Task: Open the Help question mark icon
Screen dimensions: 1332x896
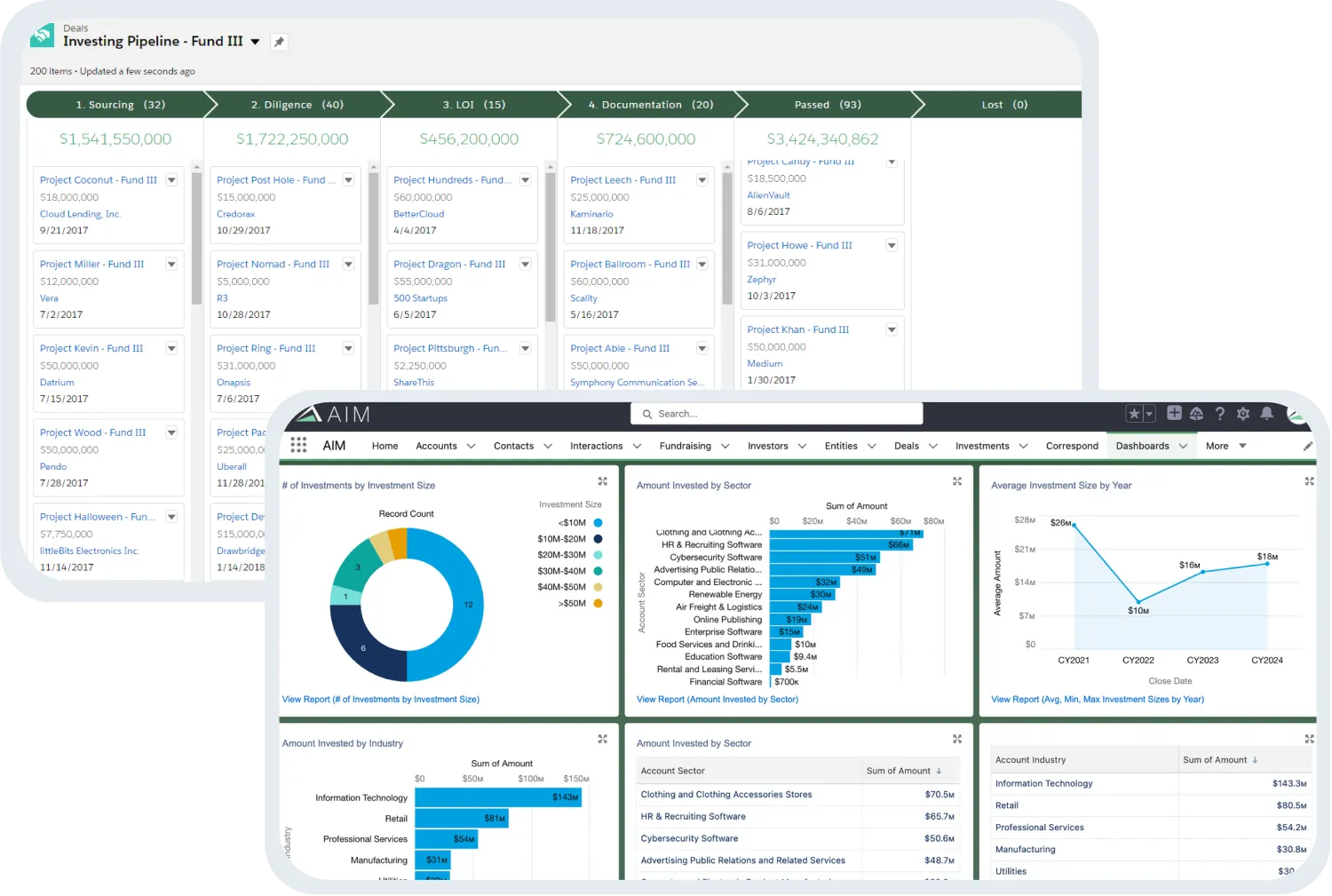Action: click(x=1220, y=414)
